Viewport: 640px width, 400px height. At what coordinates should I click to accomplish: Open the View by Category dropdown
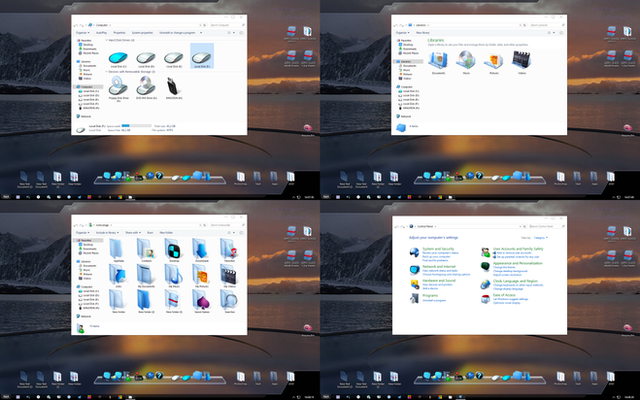pos(541,238)
